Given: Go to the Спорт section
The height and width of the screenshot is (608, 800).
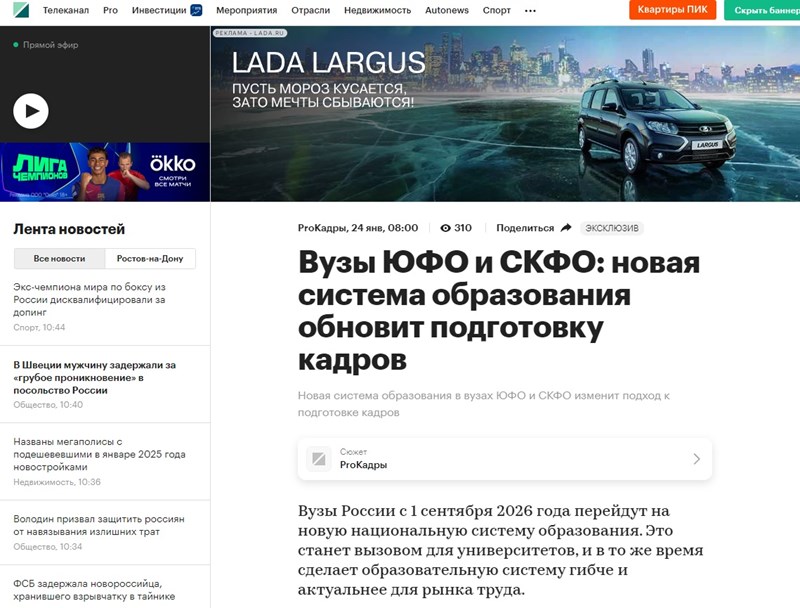Looking at the screenshot, I should (496, 10).
